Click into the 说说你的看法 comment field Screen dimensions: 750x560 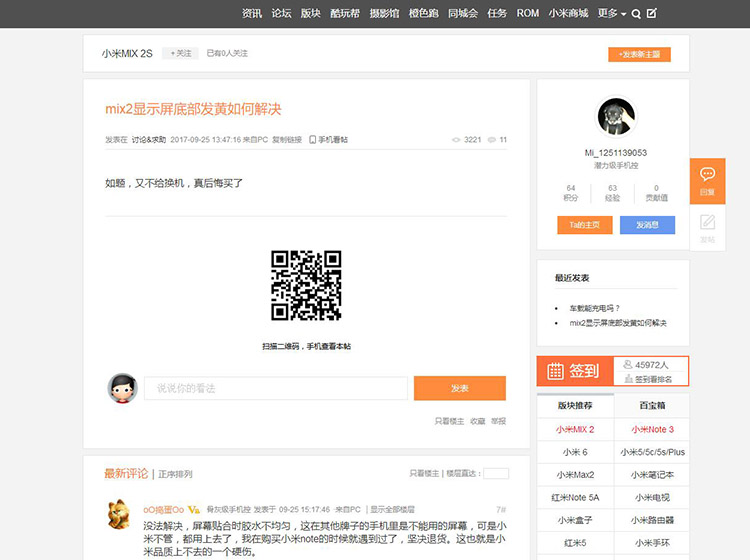tap(276, 388)
